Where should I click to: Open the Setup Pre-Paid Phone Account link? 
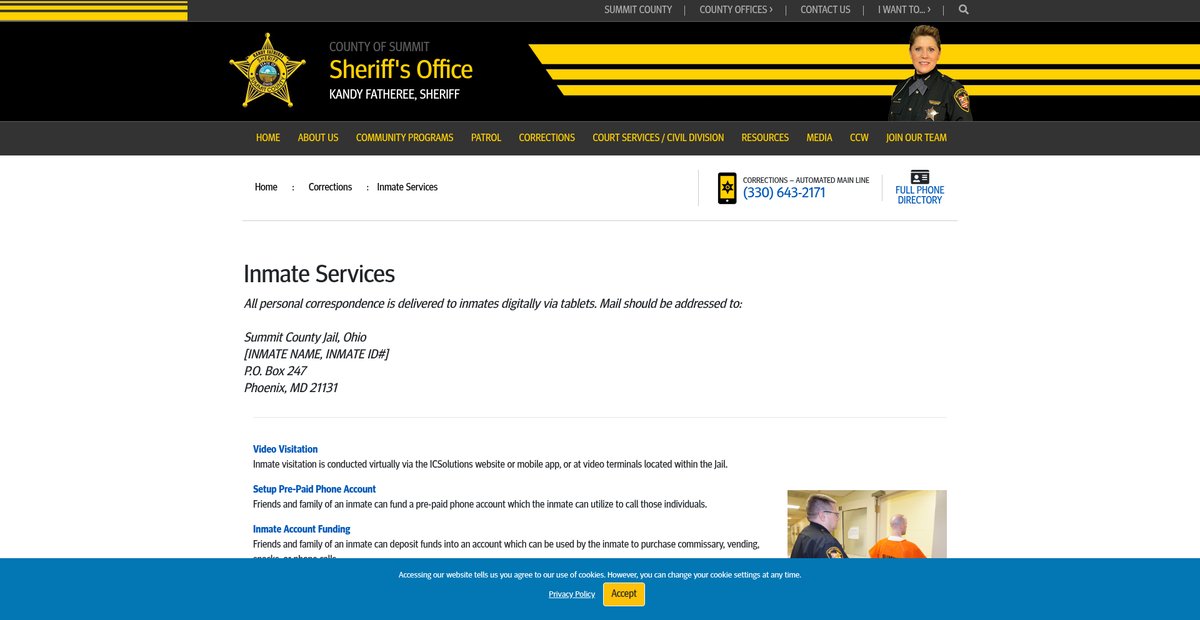pos(314,489)
